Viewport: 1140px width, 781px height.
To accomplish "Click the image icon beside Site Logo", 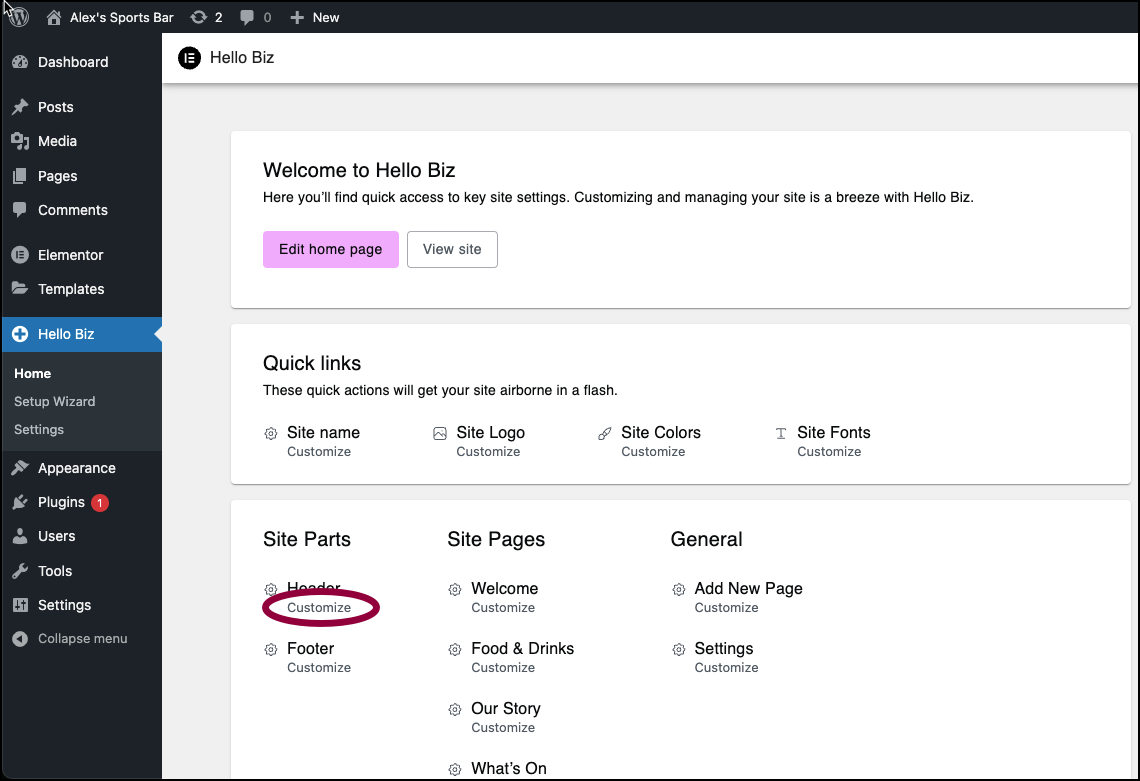I will tap(440, 434).
